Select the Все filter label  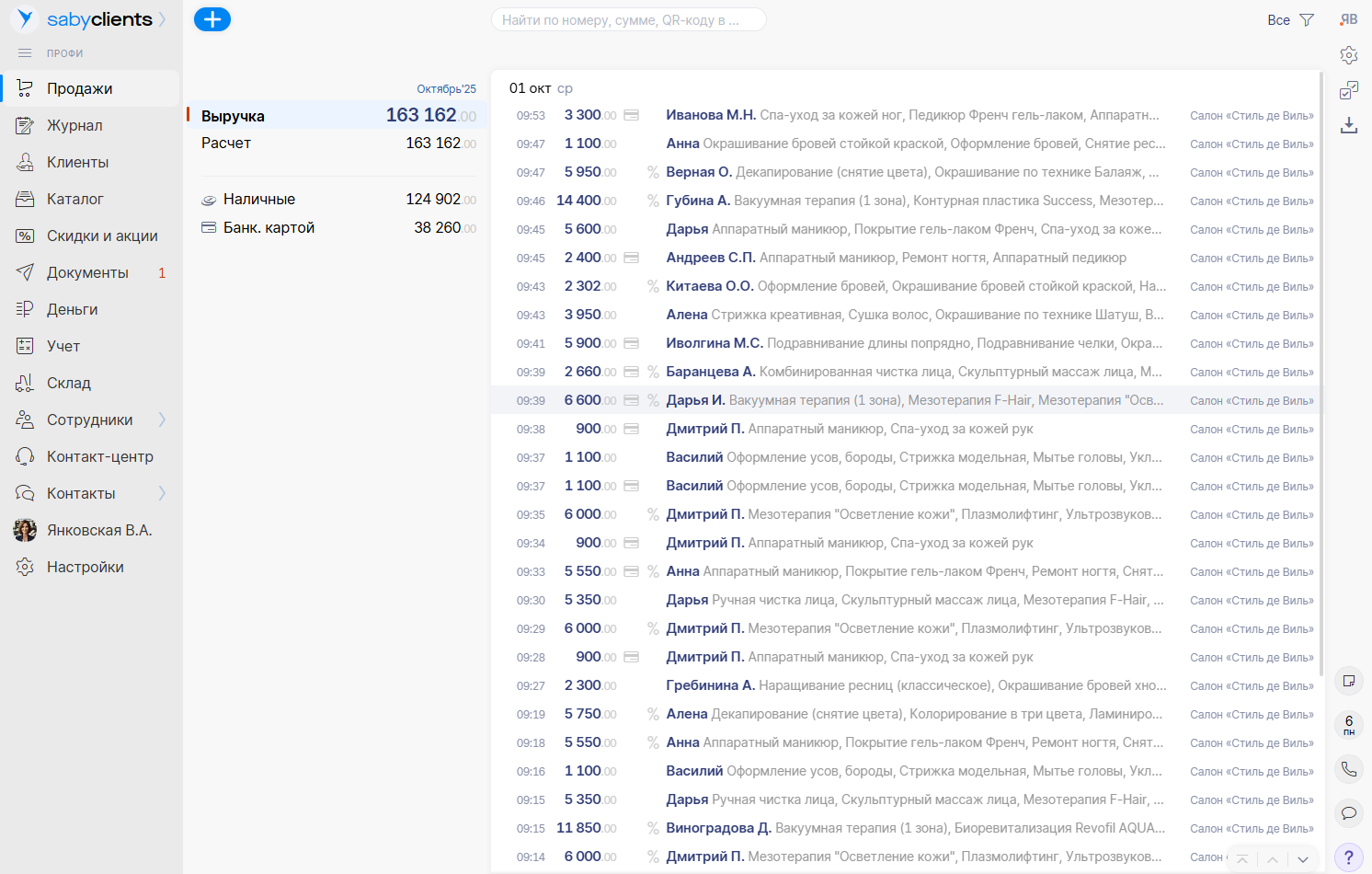tap(1278, 20)
